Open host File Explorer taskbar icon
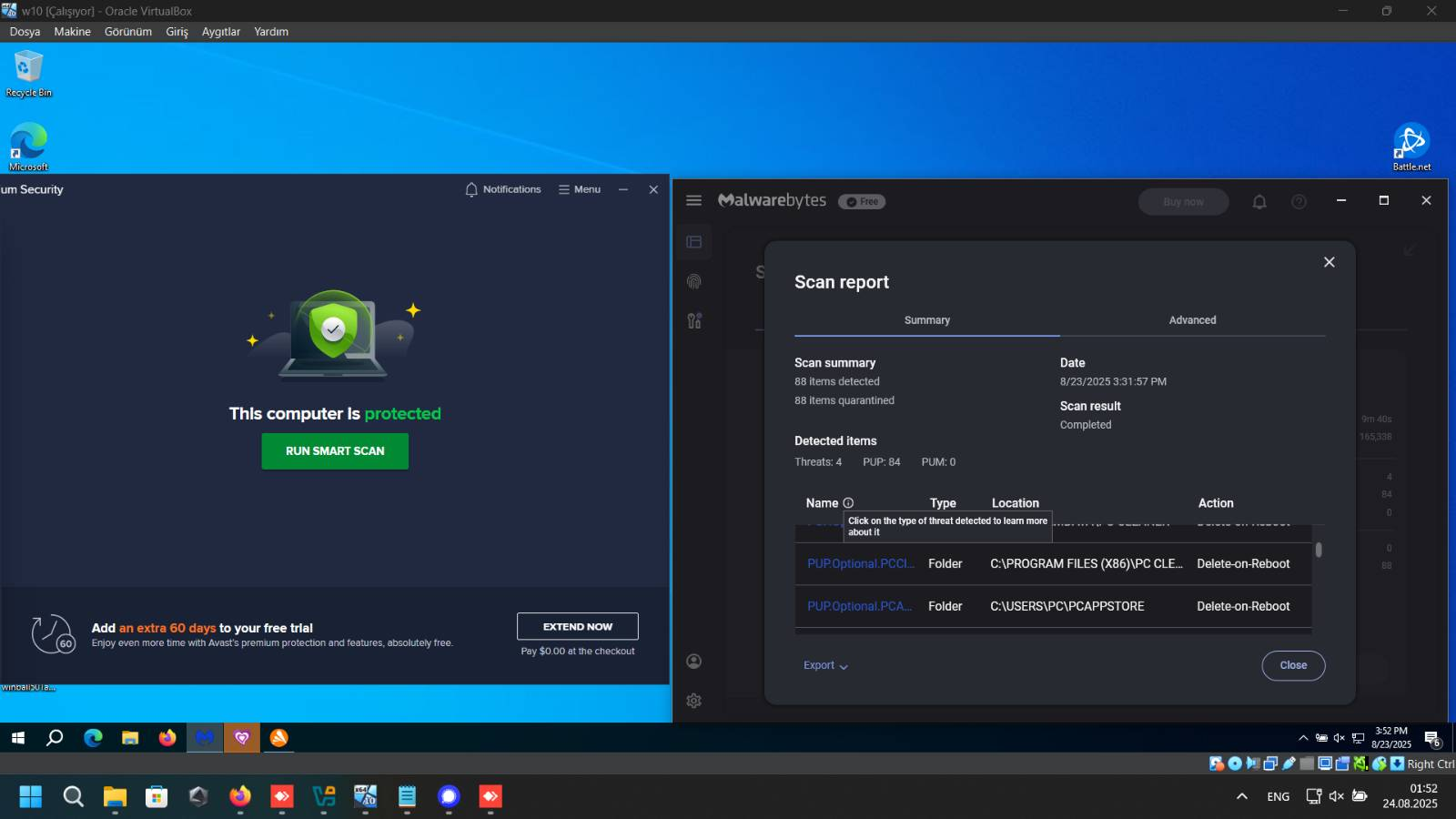Screen dimensions: 1456x819 pyautogui.click(x=115, y=797)
